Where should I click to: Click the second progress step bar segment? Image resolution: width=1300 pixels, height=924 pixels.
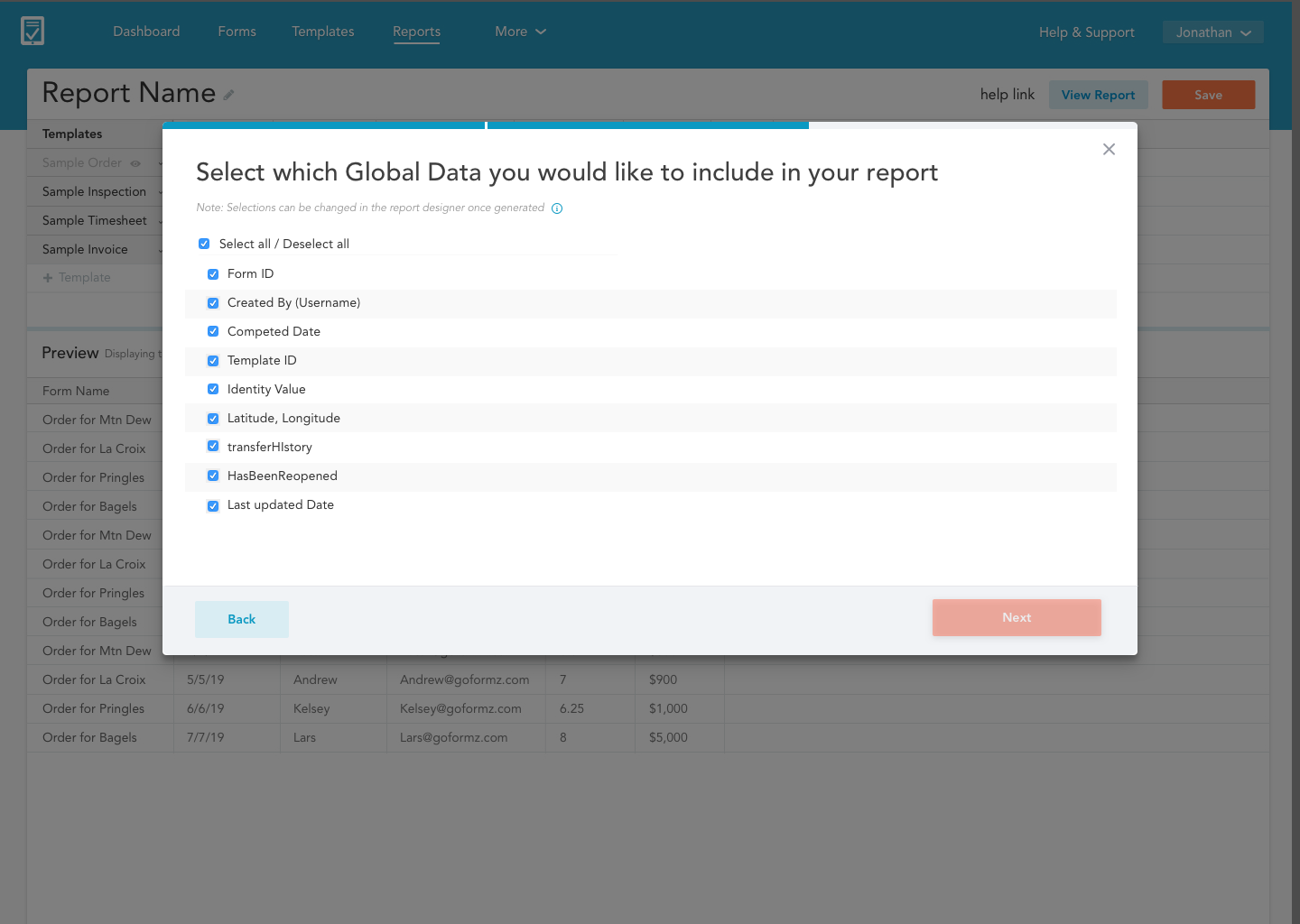tap(647, 125)
